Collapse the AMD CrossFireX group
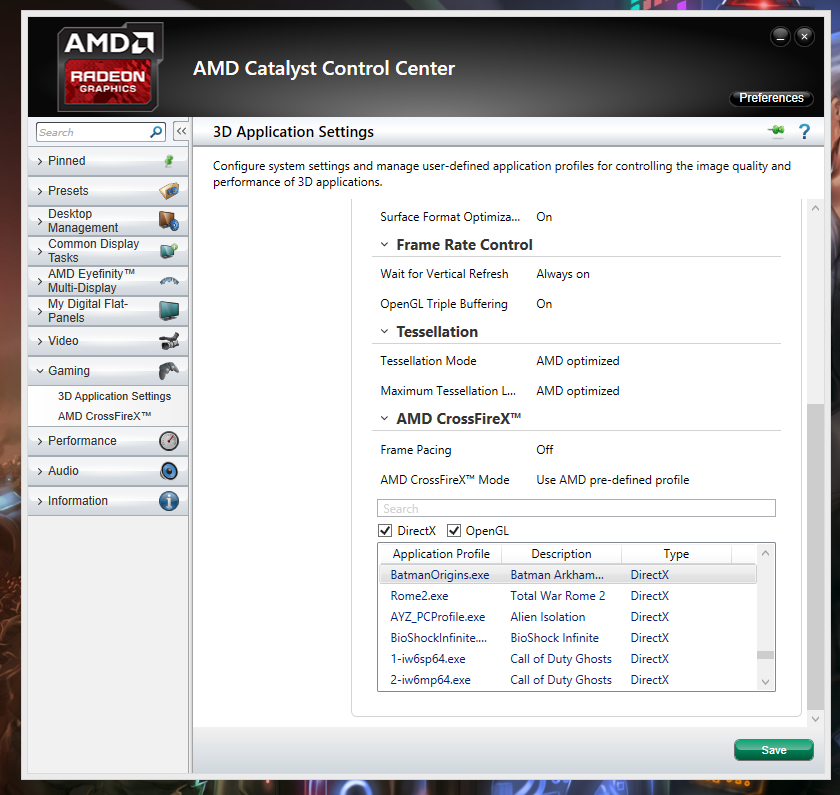The height and width of the screenshot is (795, 840). coord(384,418)
